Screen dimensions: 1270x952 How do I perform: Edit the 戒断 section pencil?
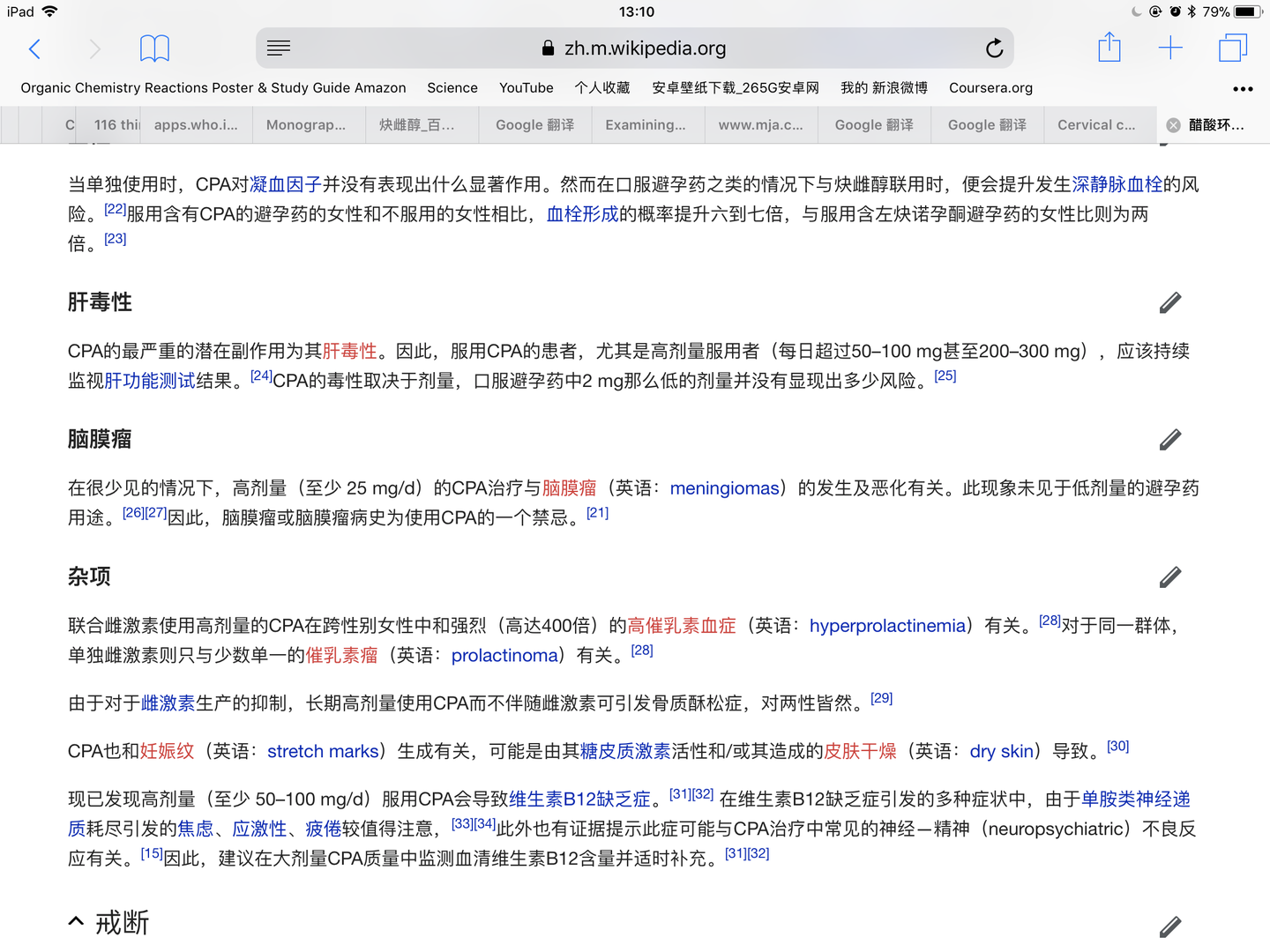(x=1170, y=926)
